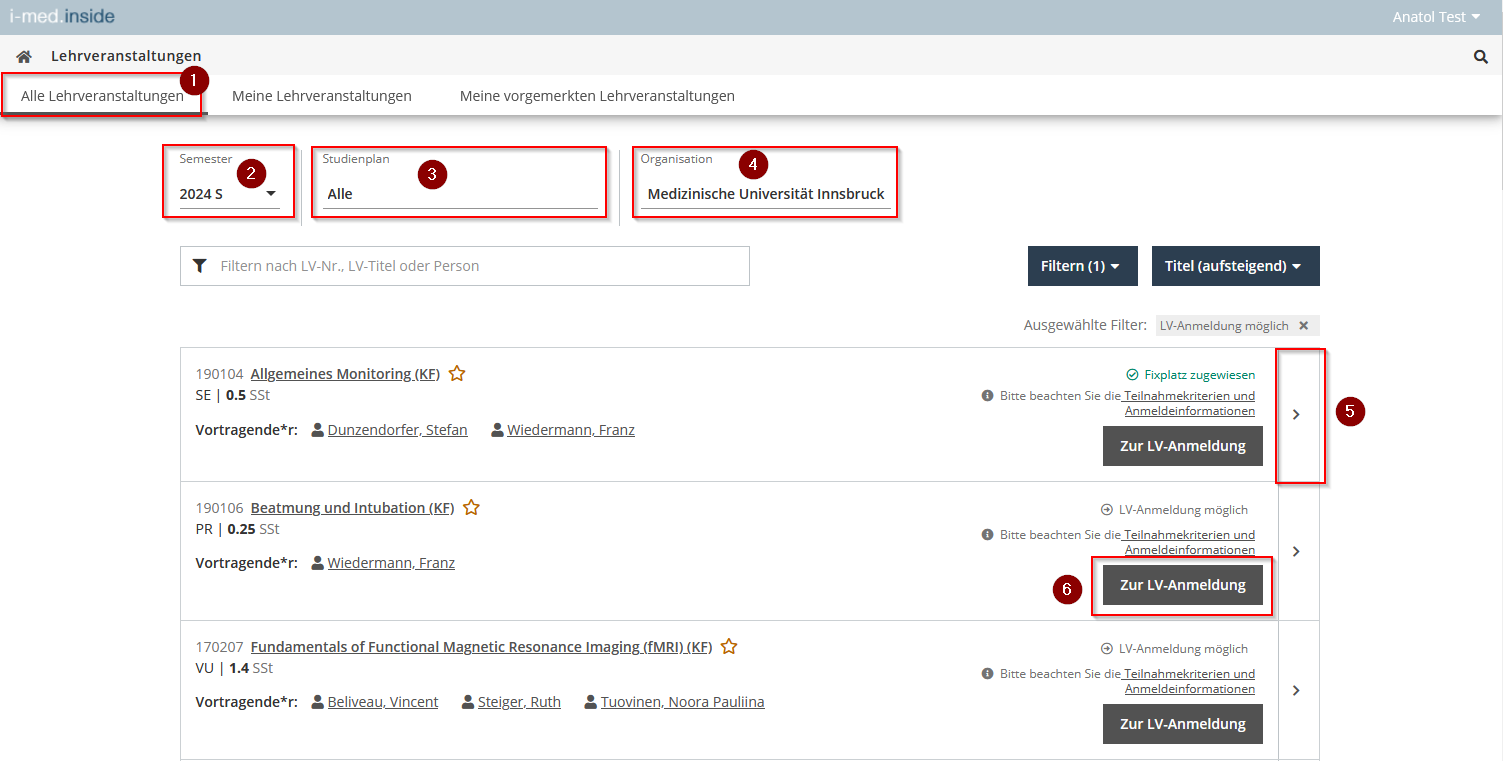Open lecturer Beliveau, Vincent profile

point(383,702)
